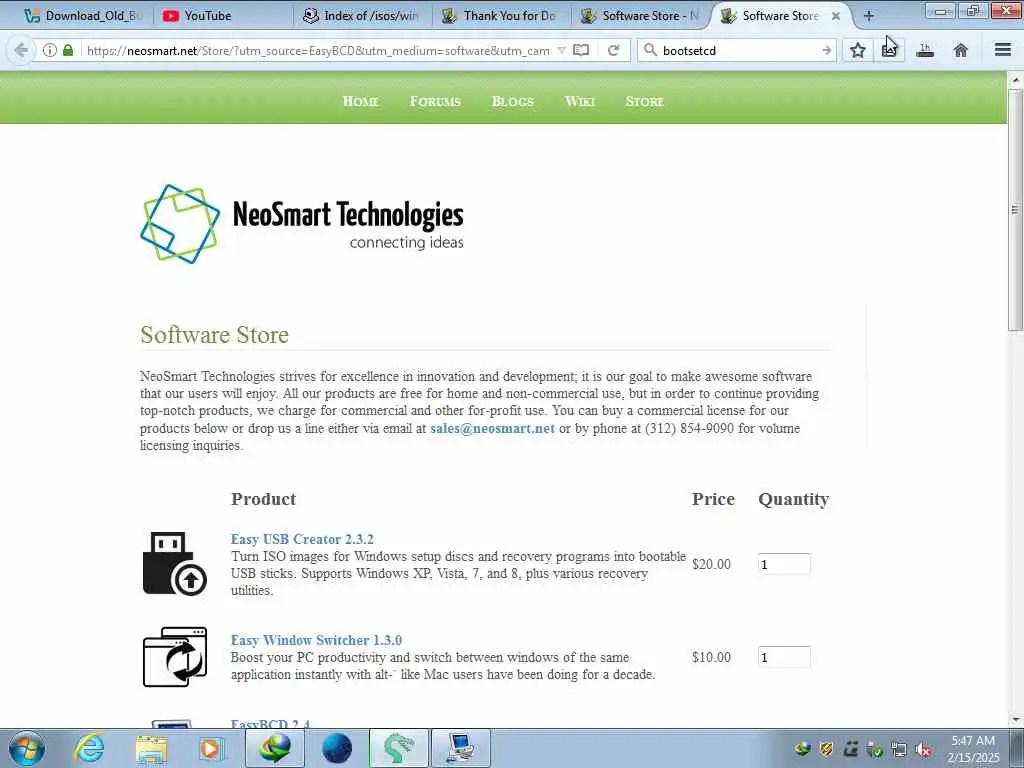This screenshot has width=1024, height=768.
Task: Switch to the inactive Software Store - N tab
Action: pyautogui.click(x=640, y=16)
